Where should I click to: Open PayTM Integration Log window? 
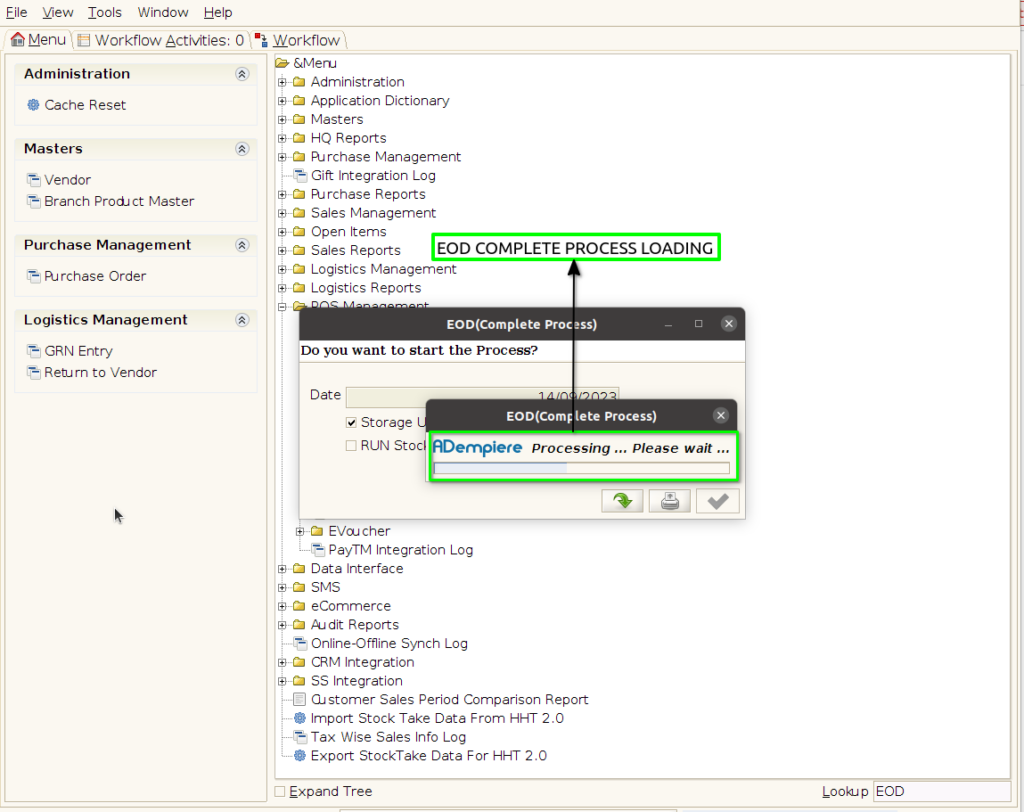(x=400, y=550)
